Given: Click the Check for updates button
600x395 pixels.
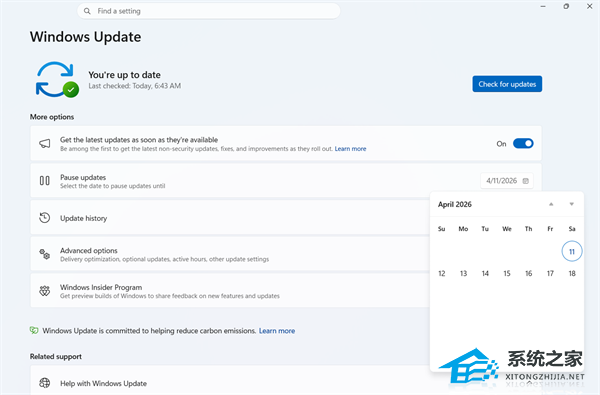Looking at the screenshot, I should (507, 84).
